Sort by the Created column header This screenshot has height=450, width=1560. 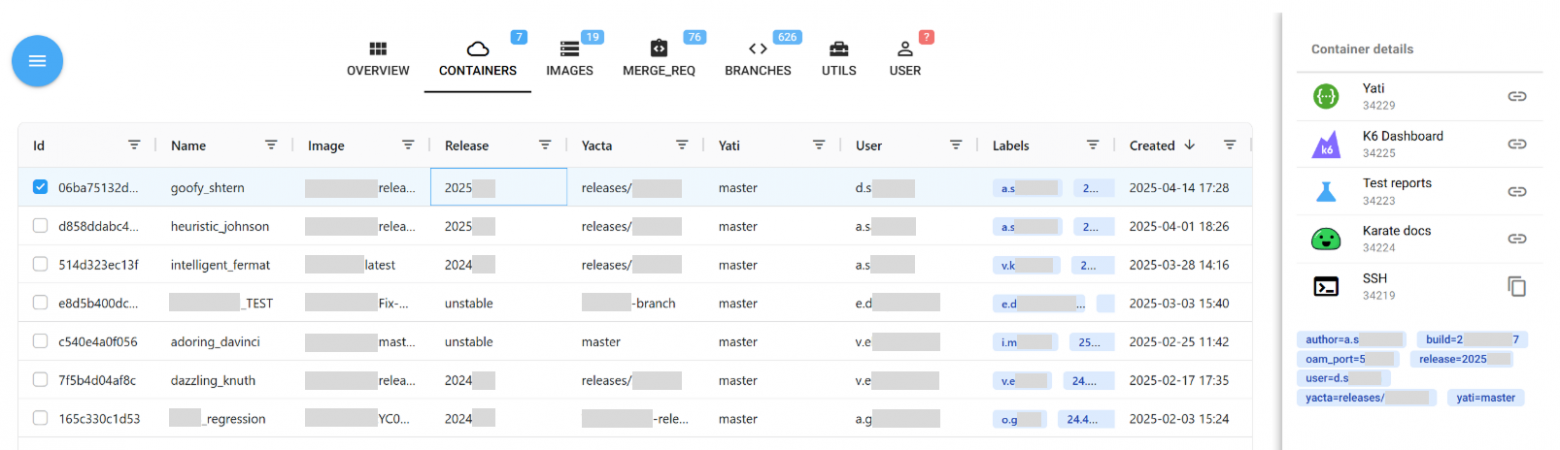(x=1152, y=145)
